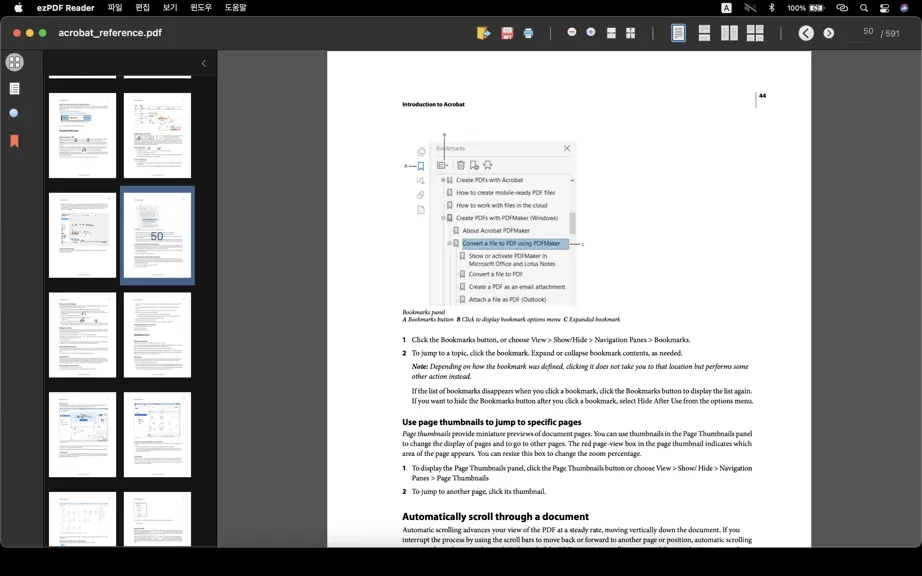The image size is (922, 576).
Task: Enable continuous scrolling page view
Action: point(704,33)
